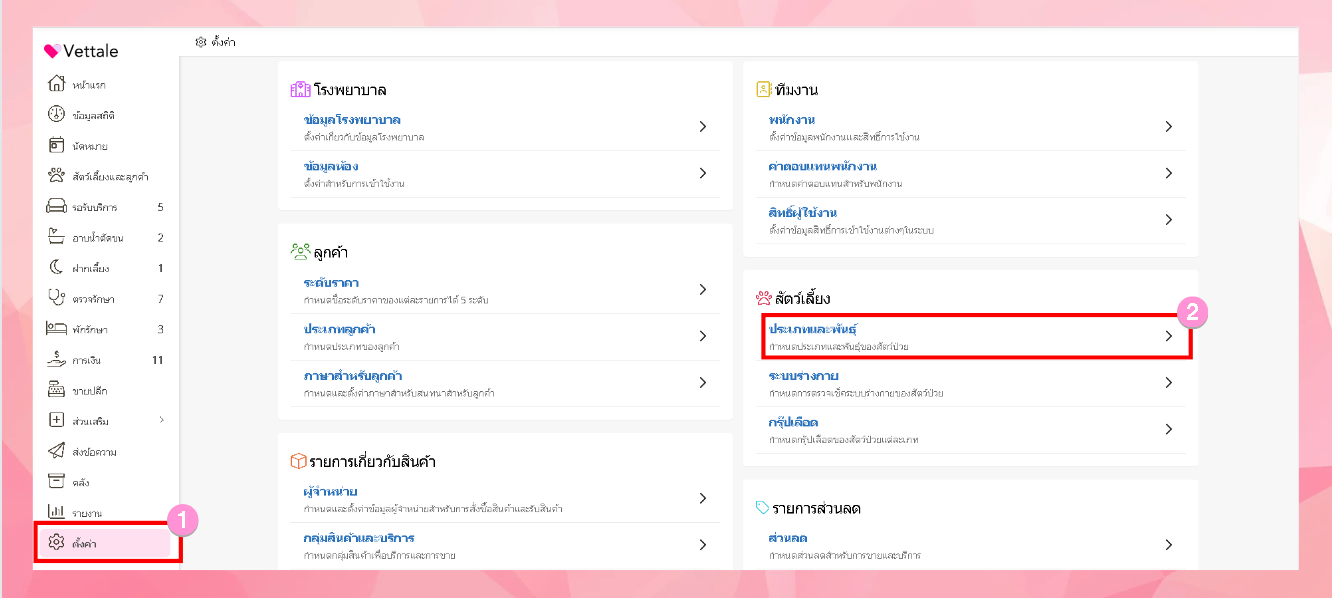Click the home icon (หน้าแรก) in sidebar

point(57,84)
